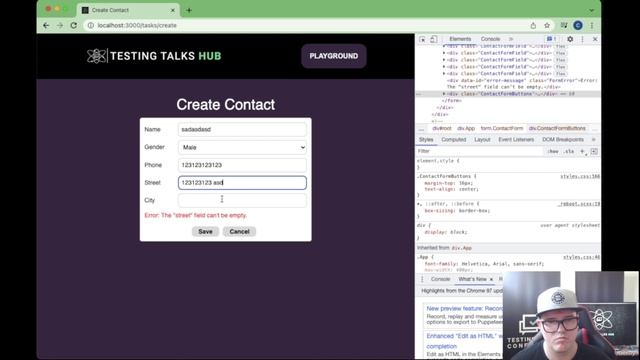Screen dimensions: 640x360
Task: Toggle the DevTools device toolbar
Action: click(x=433, y=39)
